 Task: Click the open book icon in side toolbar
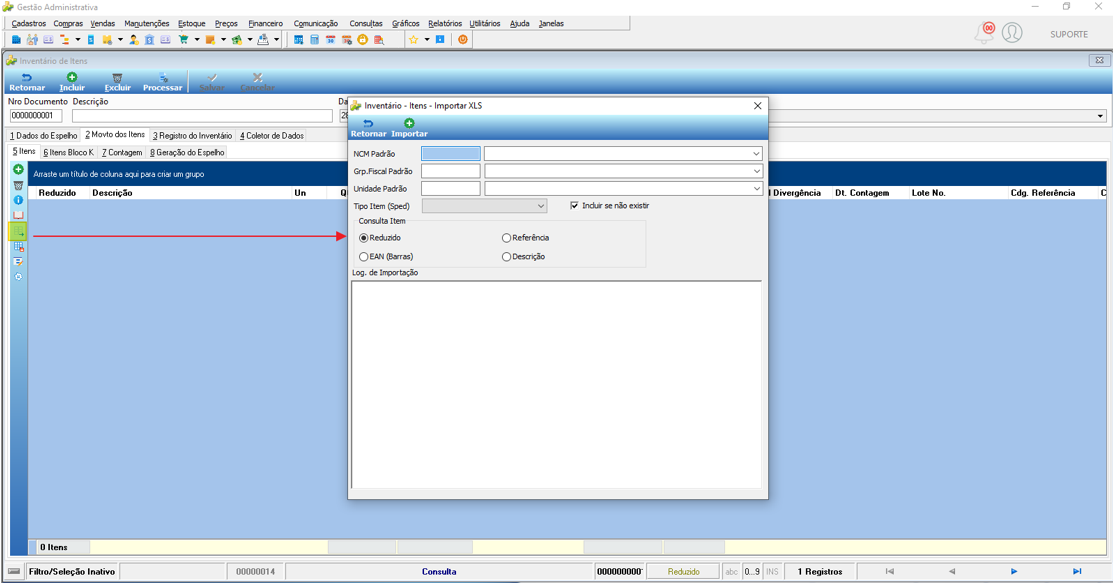point(18,215)
